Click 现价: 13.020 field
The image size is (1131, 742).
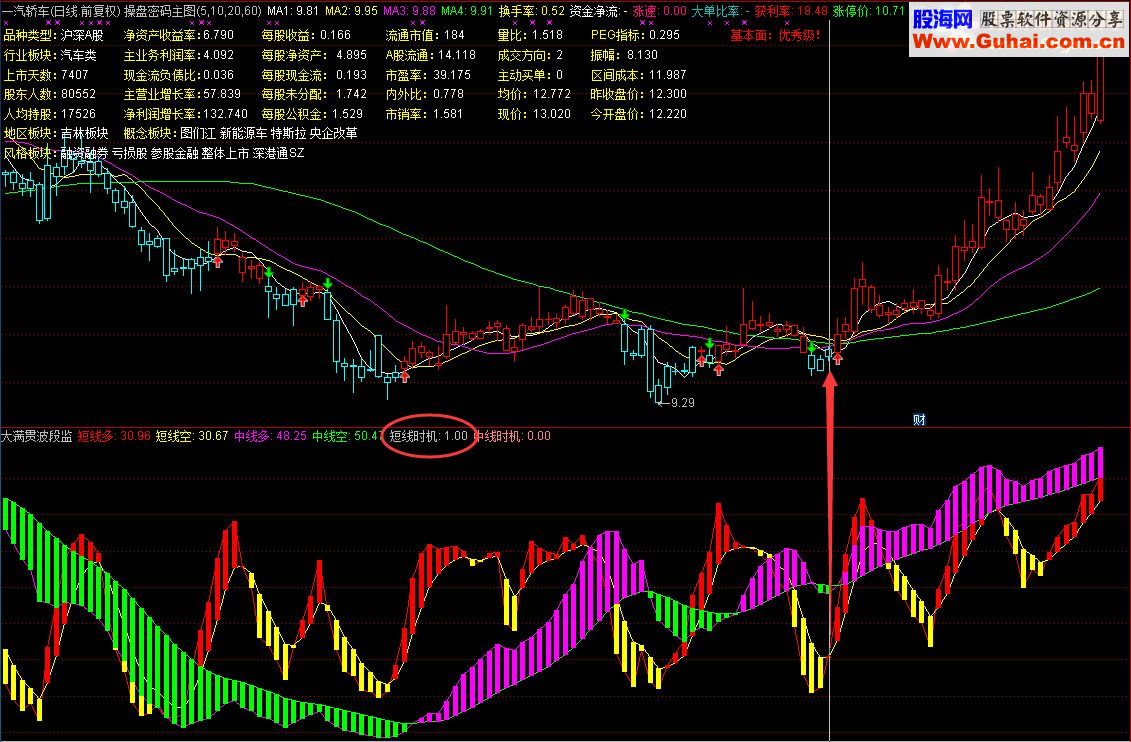[534, 114]
